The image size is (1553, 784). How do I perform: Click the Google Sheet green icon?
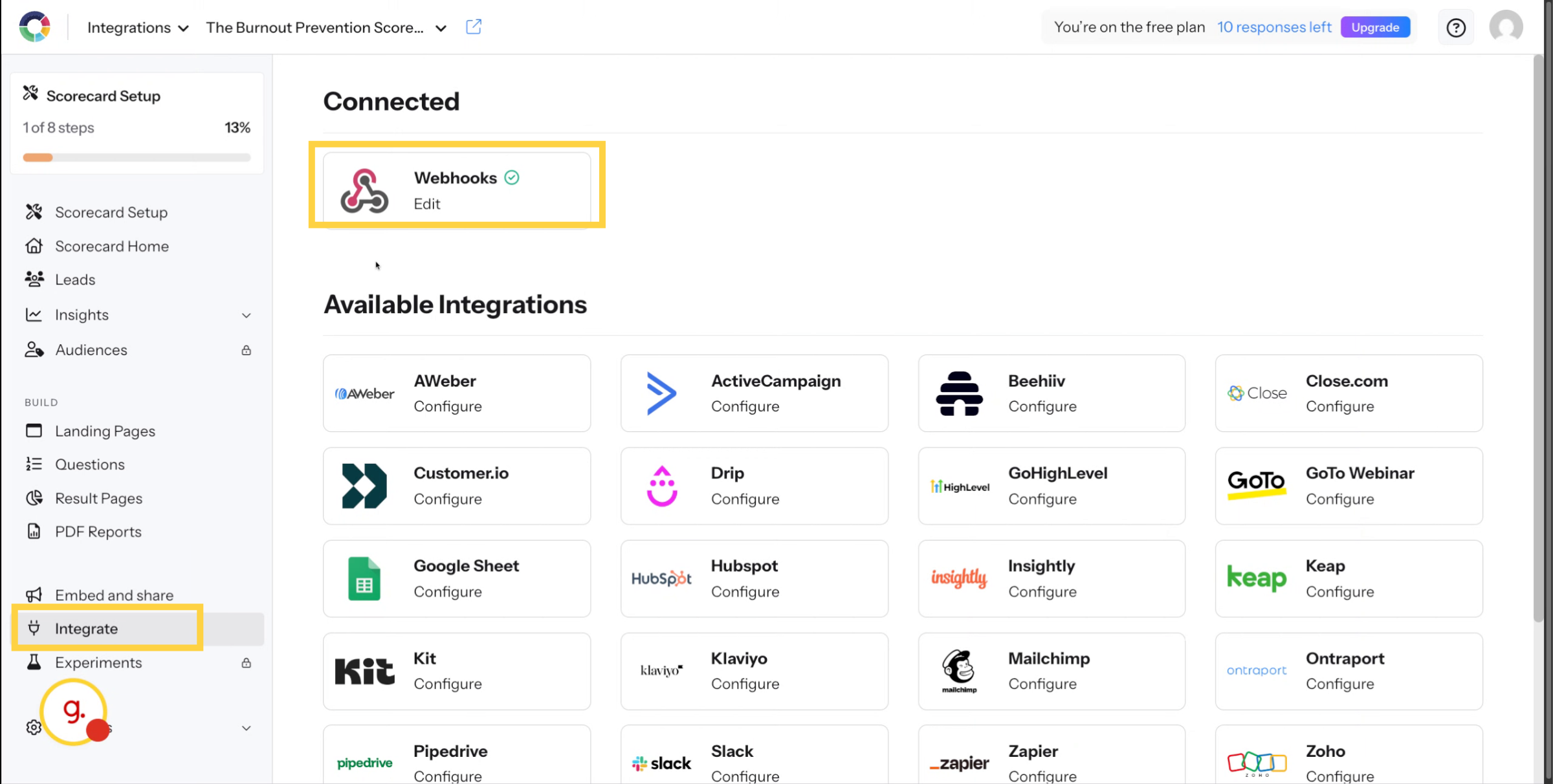click(x=364, y=578)
